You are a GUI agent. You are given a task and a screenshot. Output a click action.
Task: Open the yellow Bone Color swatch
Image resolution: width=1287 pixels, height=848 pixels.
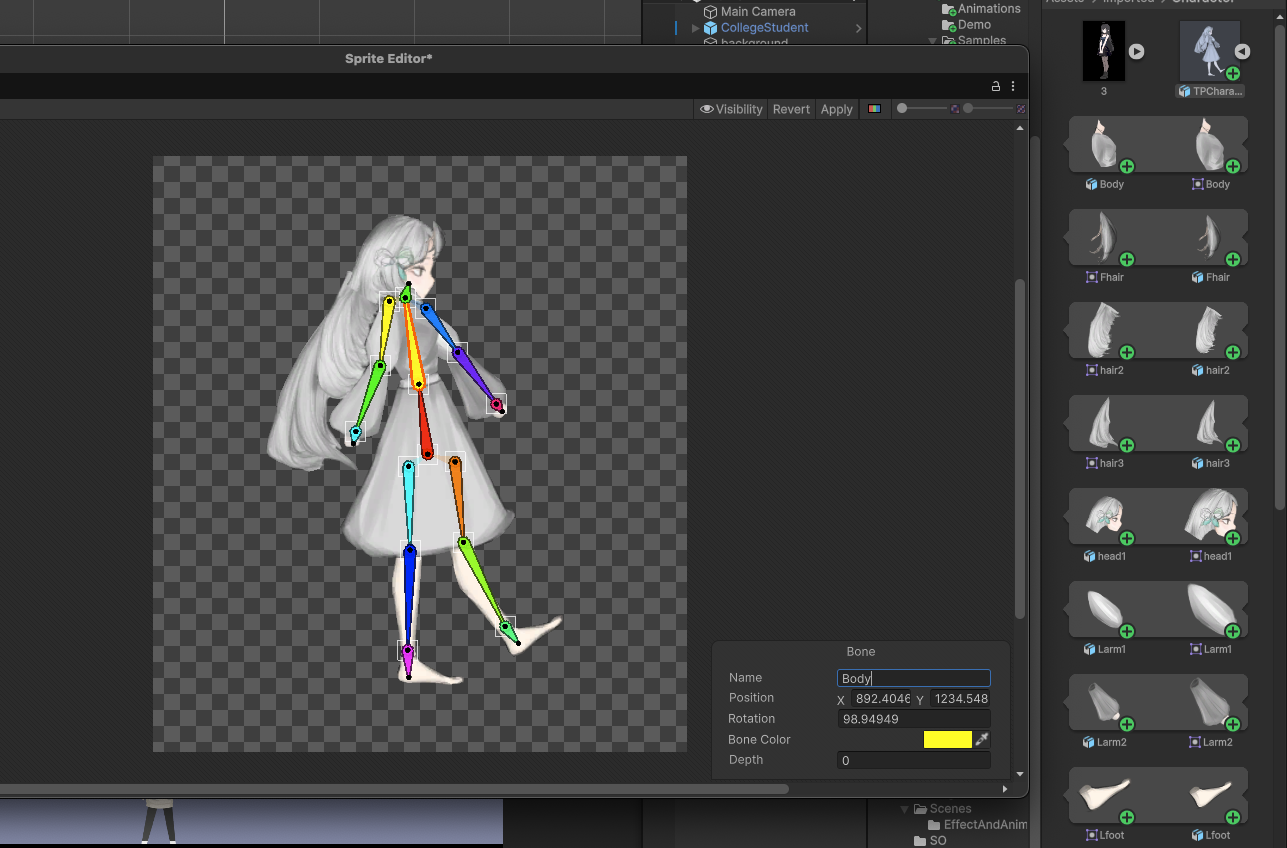tap(947, 739)
